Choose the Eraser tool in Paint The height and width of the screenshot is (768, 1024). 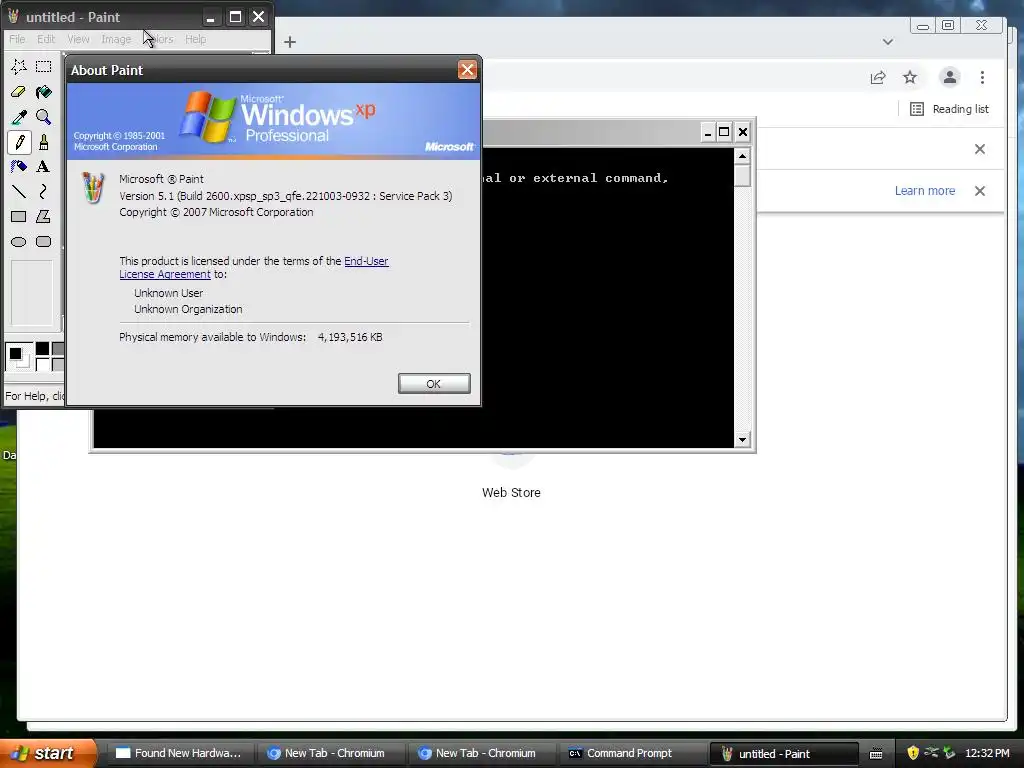(x=18, y=92)
